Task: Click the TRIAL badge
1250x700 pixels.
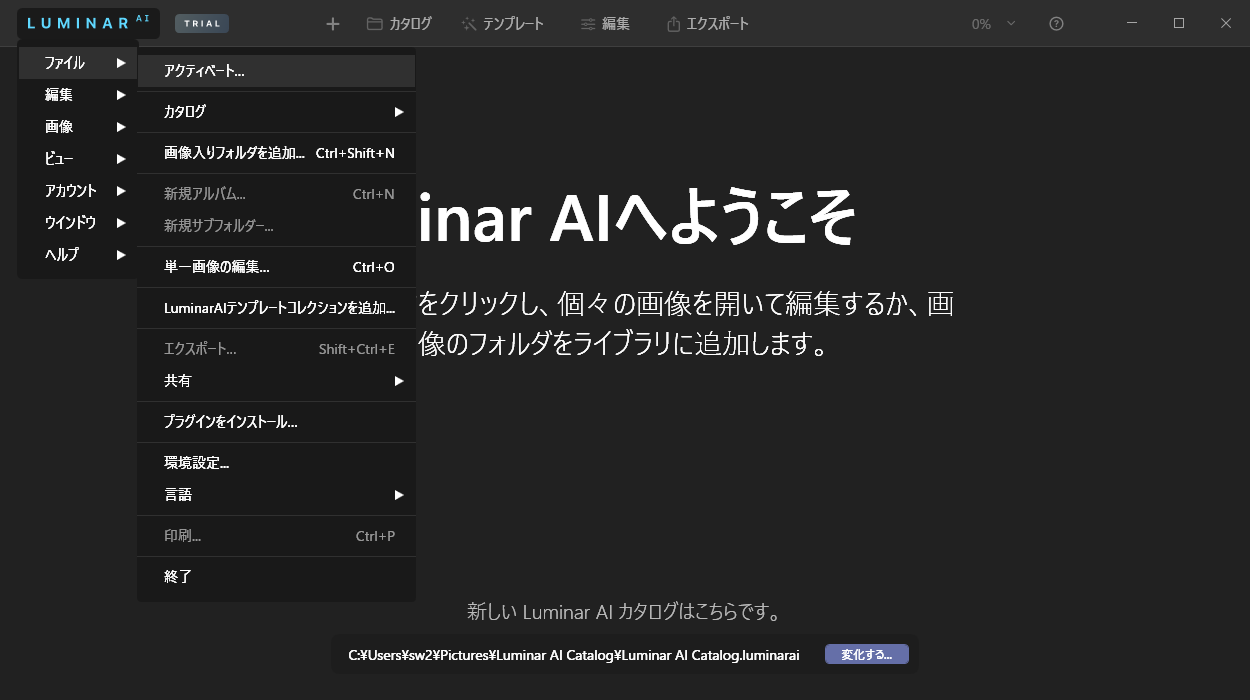Action: click(x=202, y=24)
